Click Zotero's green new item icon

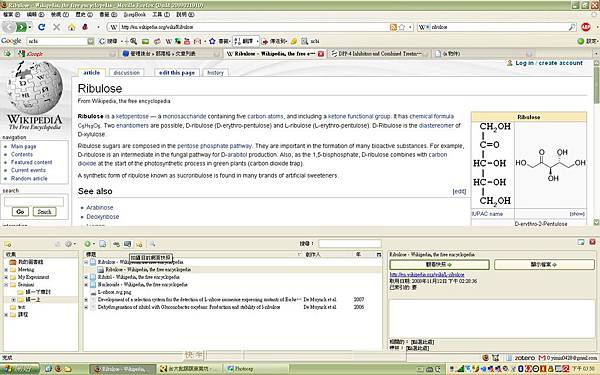pyautogui.click(x=87, y=244)
